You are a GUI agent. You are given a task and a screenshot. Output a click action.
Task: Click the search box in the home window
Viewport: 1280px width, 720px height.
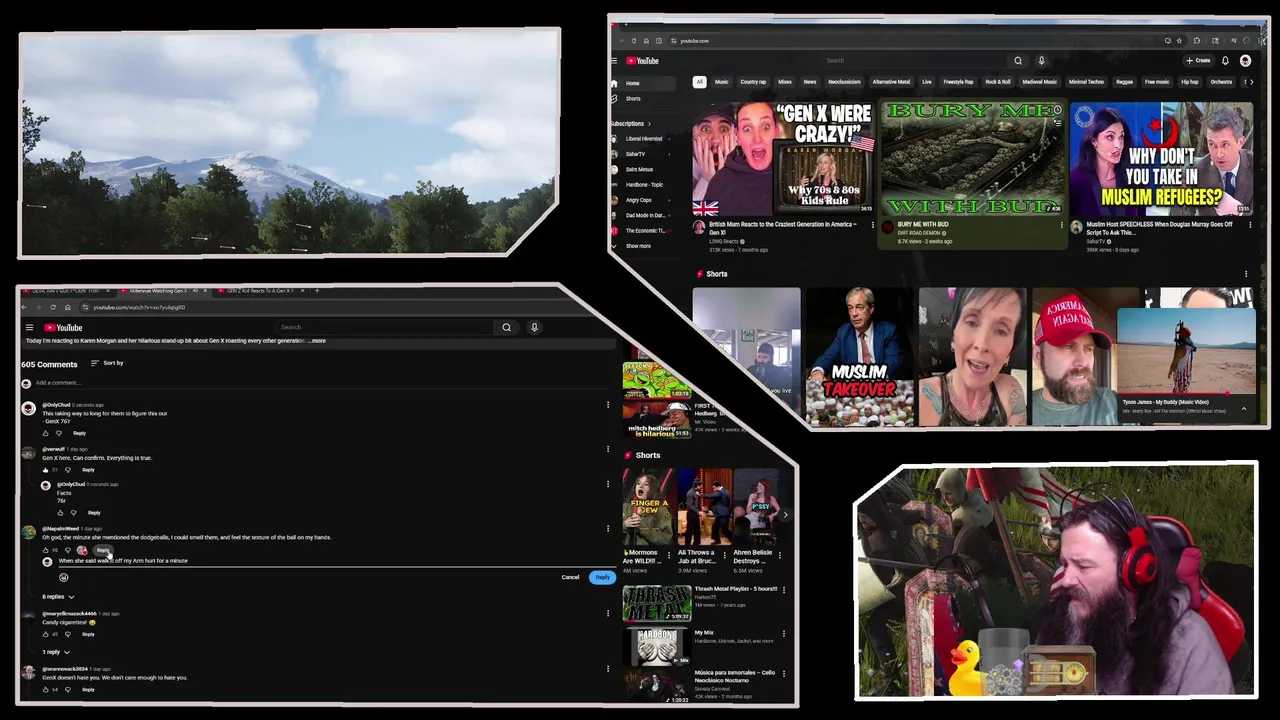pyautogui.click(x=915, y=61)
